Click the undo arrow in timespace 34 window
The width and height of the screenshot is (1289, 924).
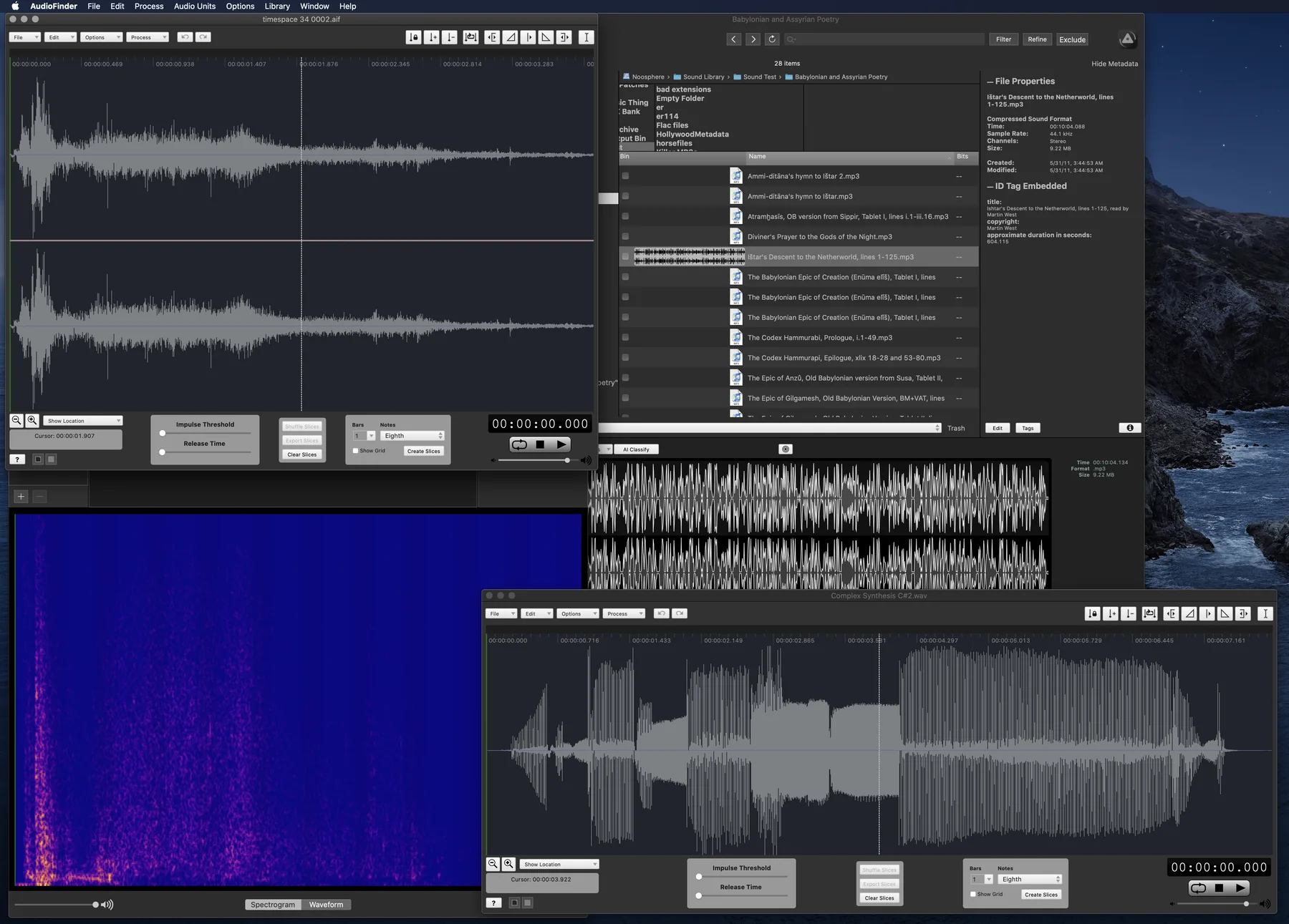pyautogui.click(x=185, y=37)
